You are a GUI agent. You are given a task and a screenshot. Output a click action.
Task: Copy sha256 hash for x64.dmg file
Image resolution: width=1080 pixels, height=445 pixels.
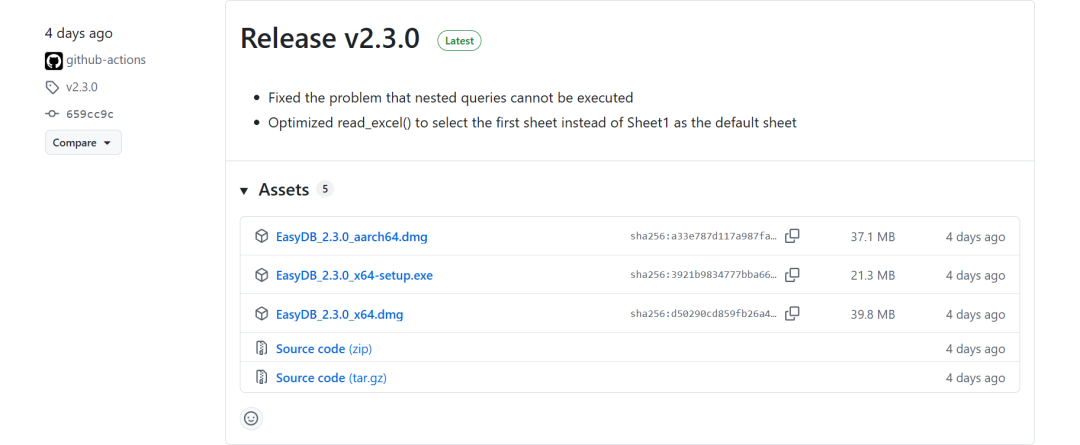[792, 314]
